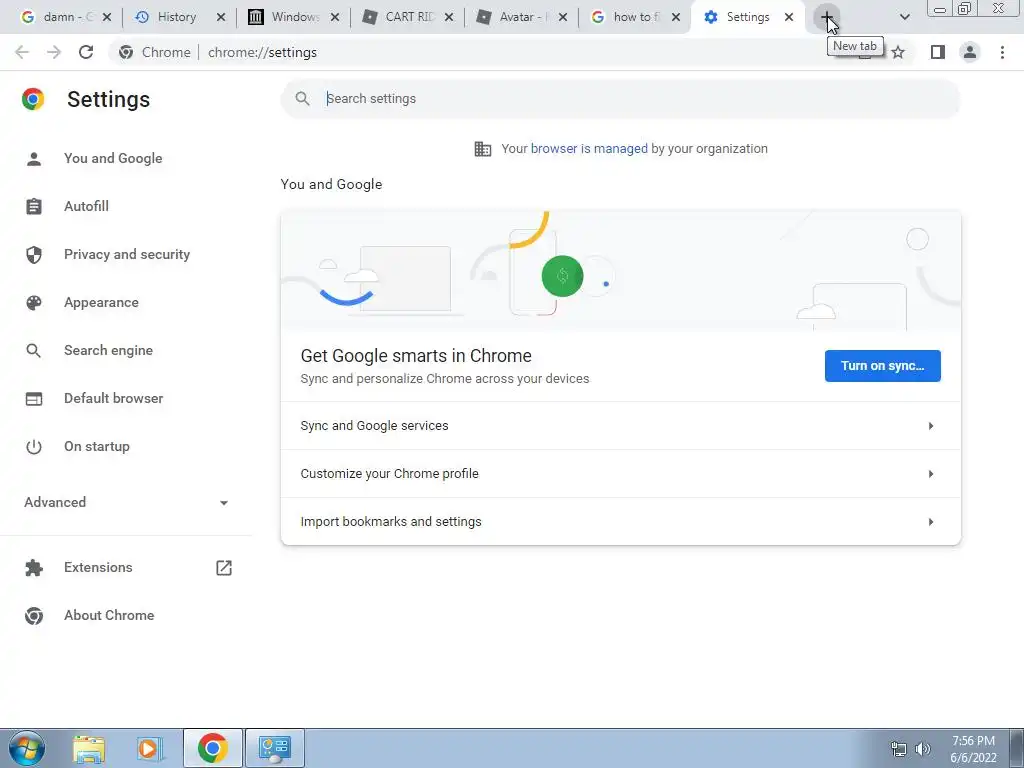
Task: Click Chrome icon in taskbar
Action: [212, 748]
